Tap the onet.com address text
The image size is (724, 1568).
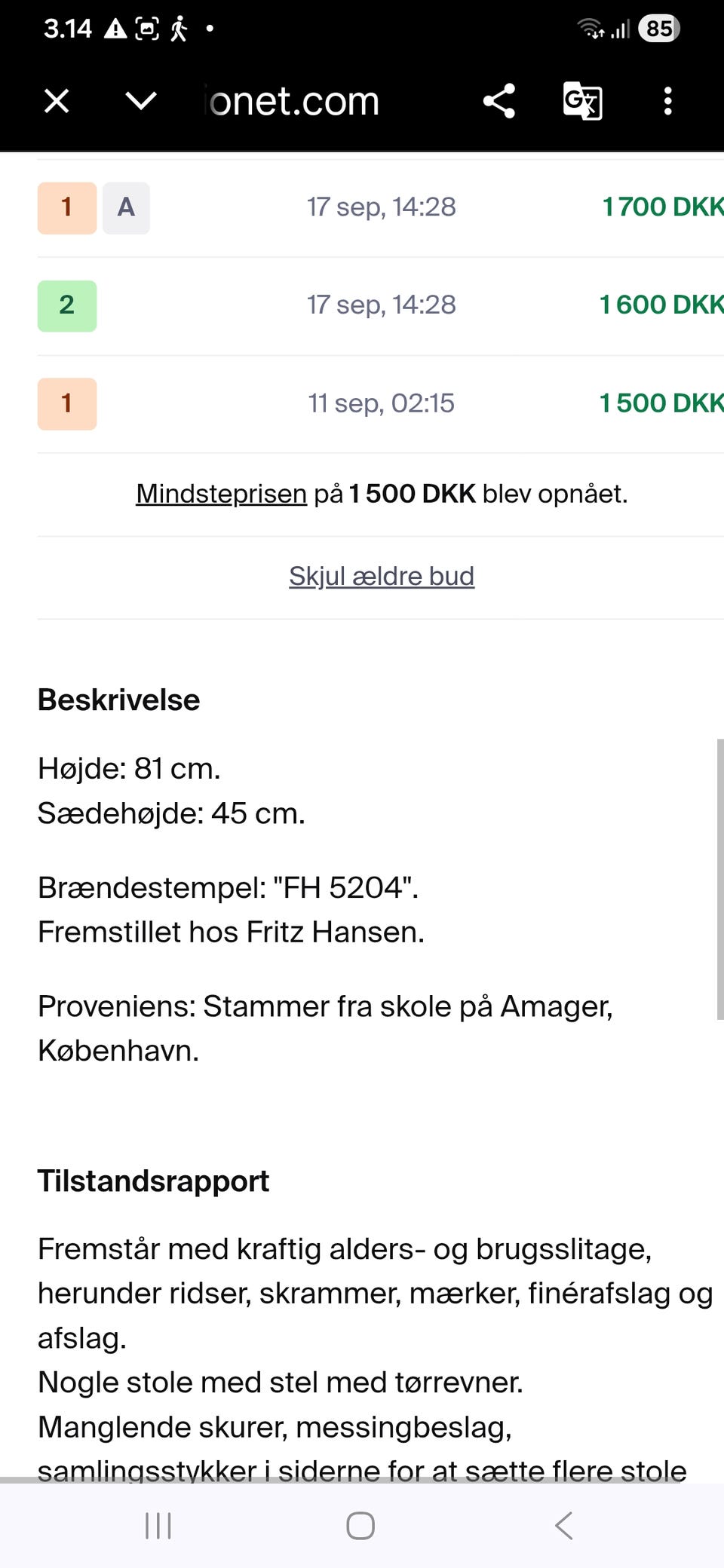pos(293,101)
